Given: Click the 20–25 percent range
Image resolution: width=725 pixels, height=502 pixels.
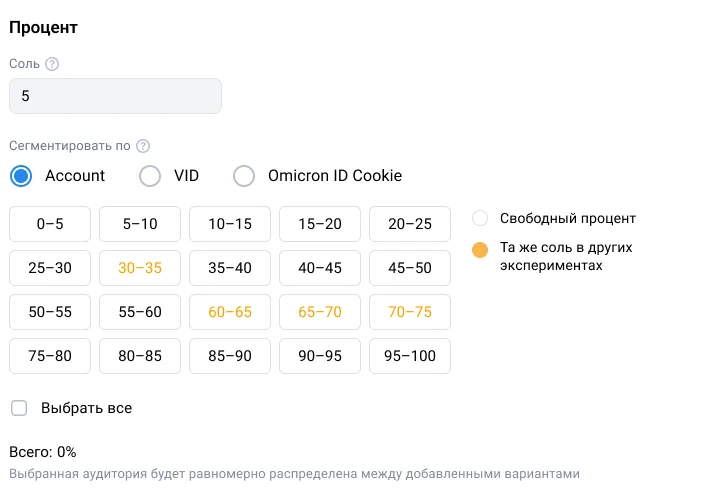Looking at the screenshot, I should (410, 224).
